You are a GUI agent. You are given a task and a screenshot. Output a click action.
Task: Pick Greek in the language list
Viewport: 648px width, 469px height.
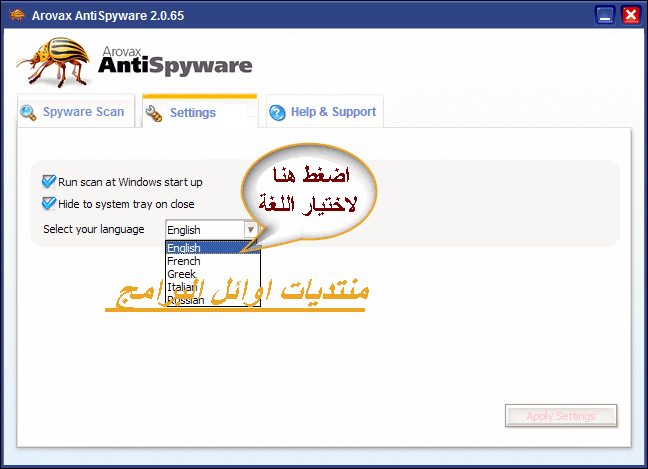point(182,274)
